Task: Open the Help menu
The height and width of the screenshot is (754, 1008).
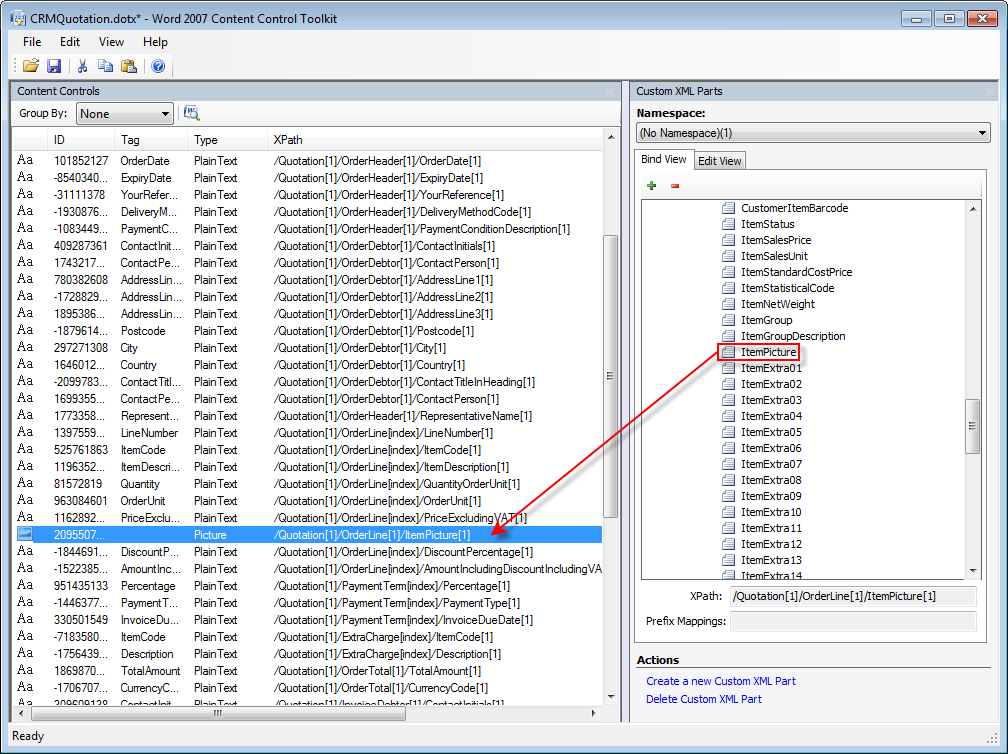Action: 155,42
